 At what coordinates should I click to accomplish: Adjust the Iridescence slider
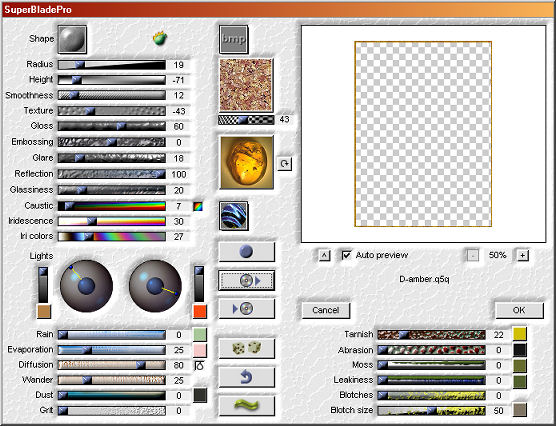[x=112, y=221]
